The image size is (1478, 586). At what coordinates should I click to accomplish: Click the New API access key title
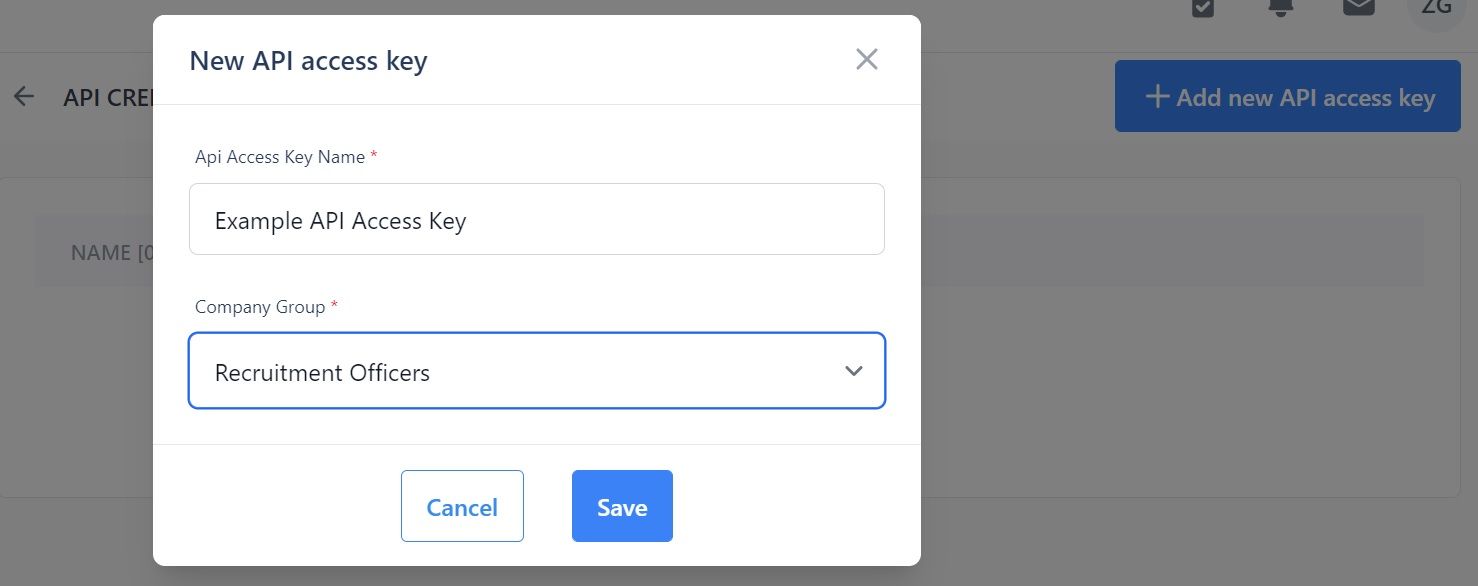(308, 61)
